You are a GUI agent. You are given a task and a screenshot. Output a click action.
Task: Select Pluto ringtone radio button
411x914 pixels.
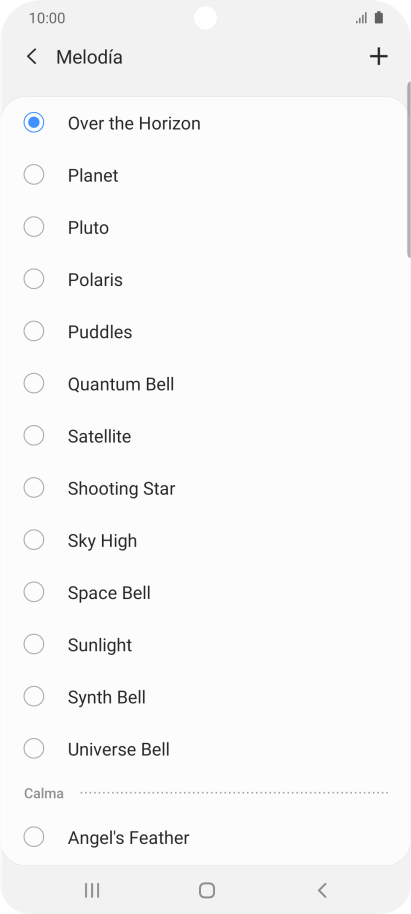coord(34,227)
